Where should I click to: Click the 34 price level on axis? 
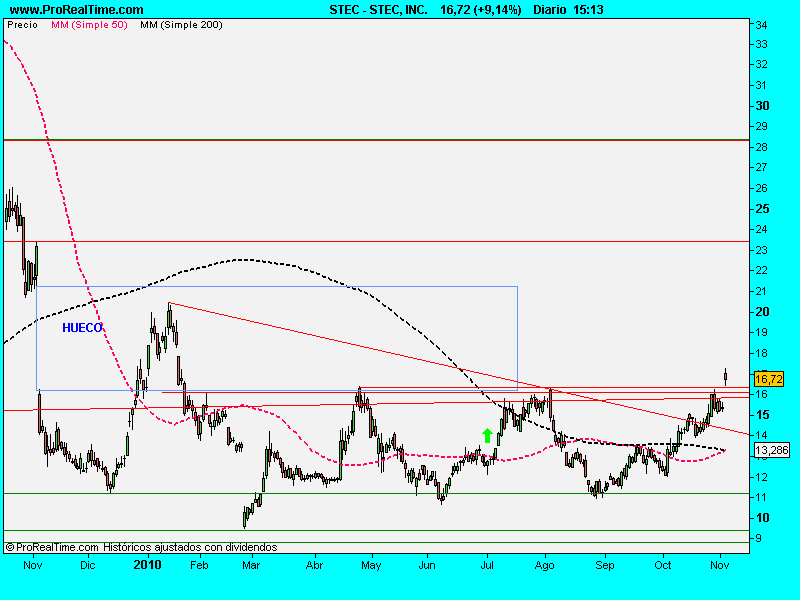click(762, 25)
